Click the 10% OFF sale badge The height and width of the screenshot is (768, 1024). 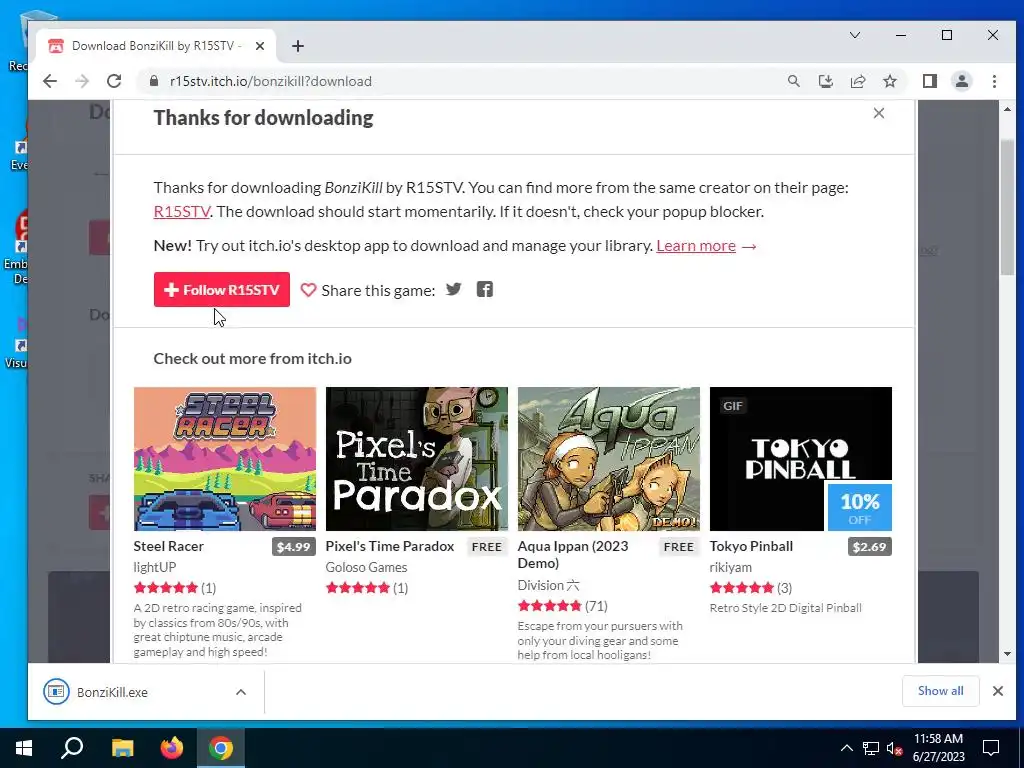click(859, 507)
